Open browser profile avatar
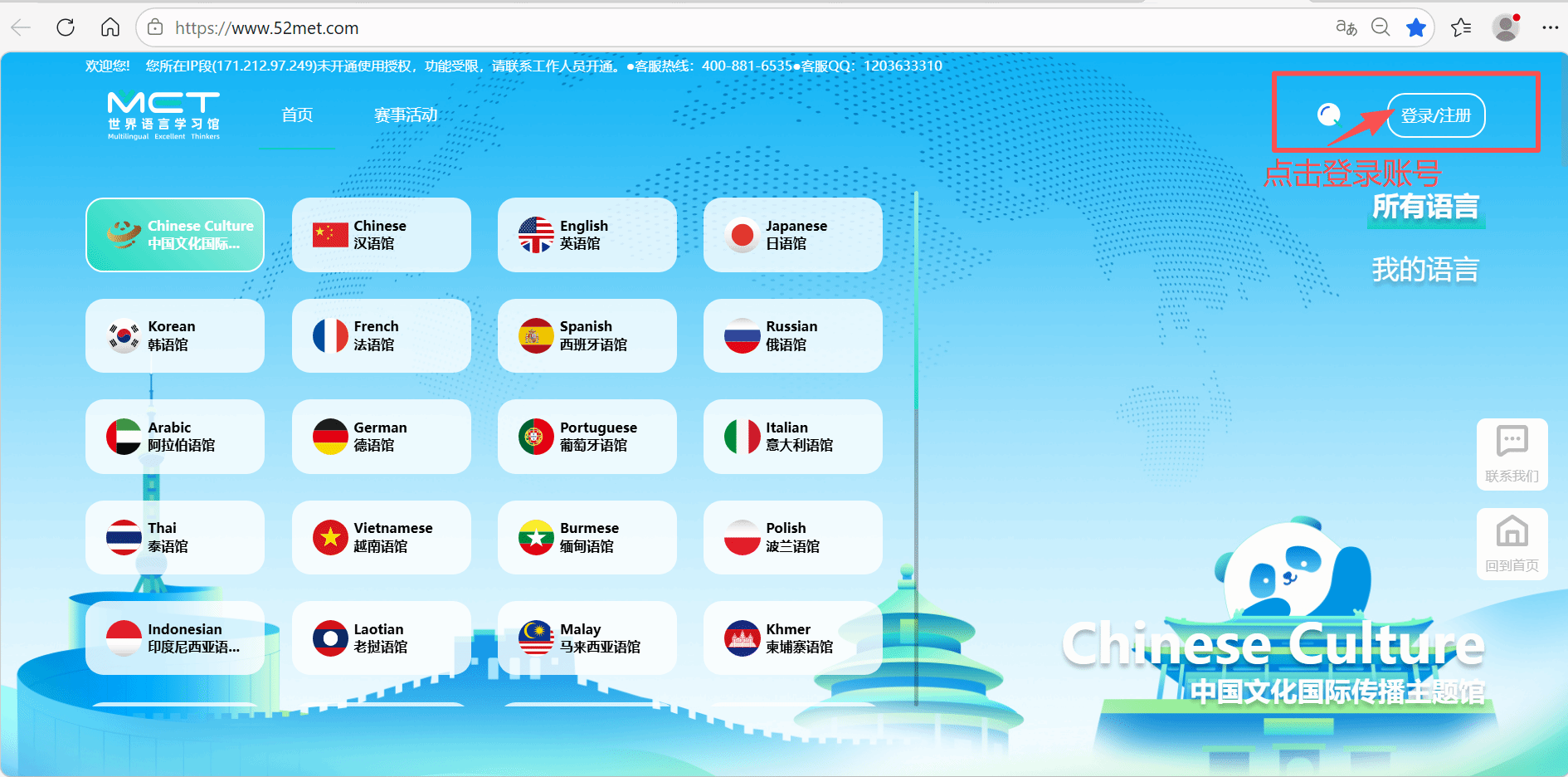This screenshot has height=777, width=1568. tap(1506, 27)
